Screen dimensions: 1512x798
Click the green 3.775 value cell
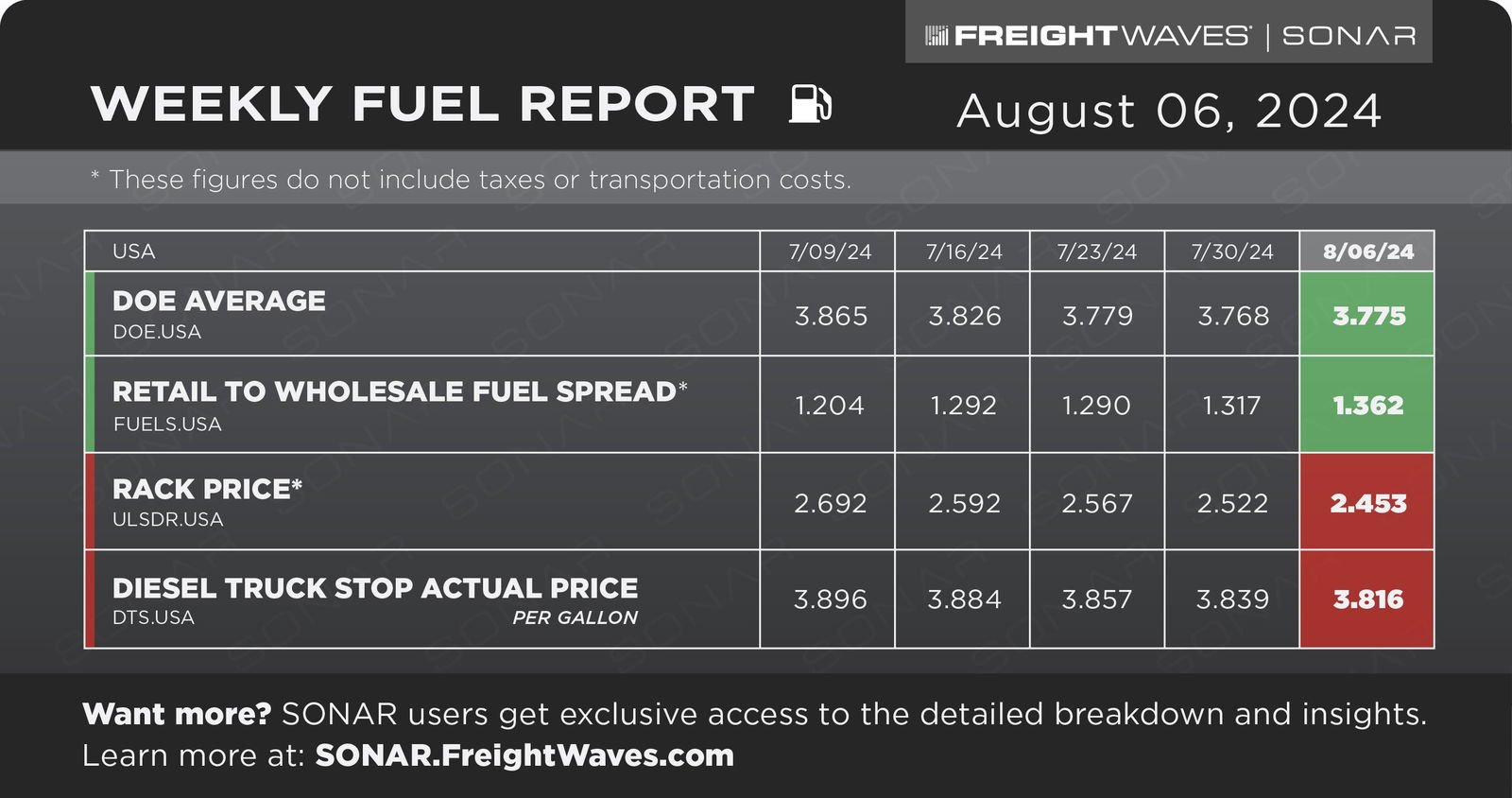click(1367, 315)
